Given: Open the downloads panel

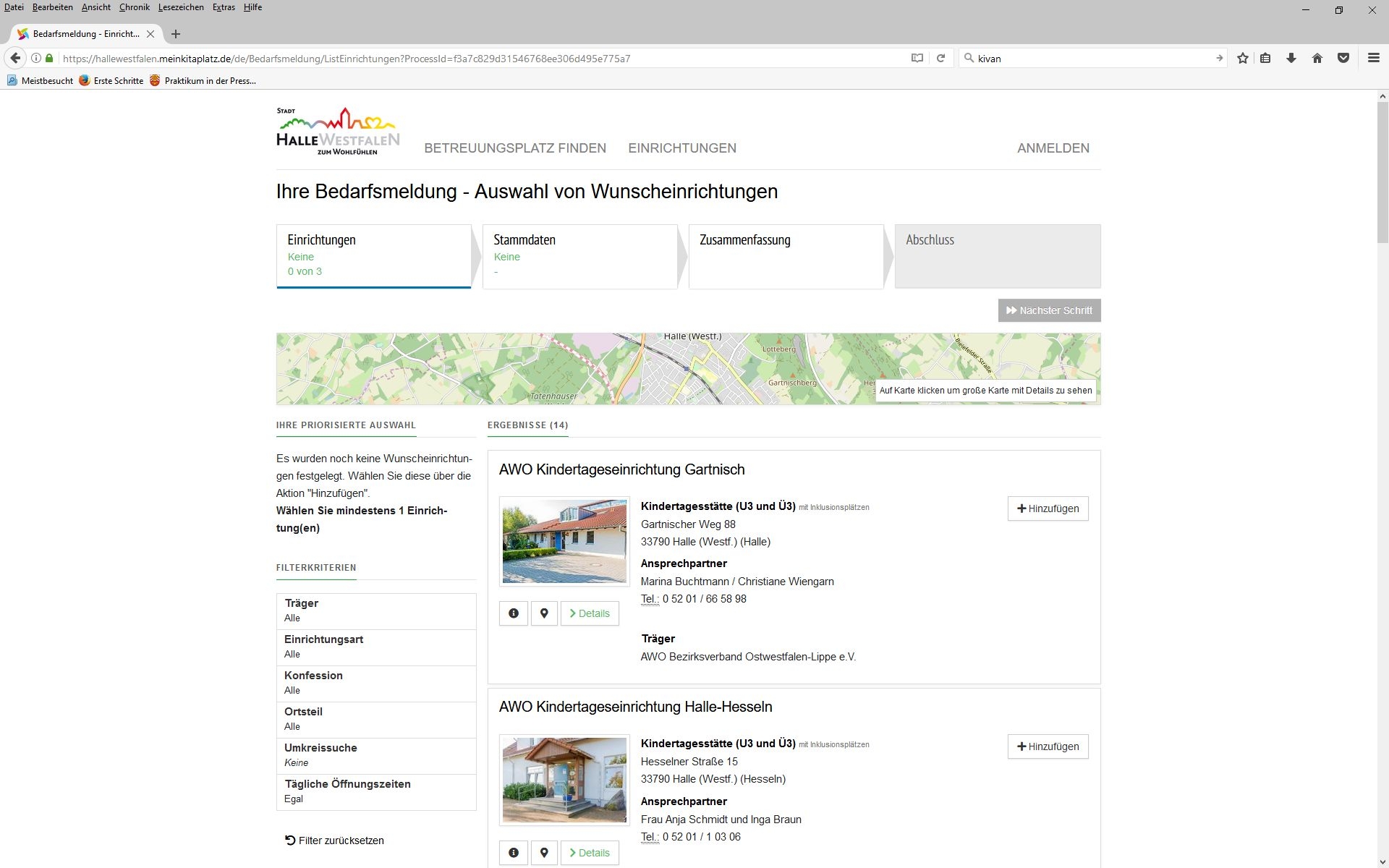Looking at the screenshot, I should (1291, 58).
